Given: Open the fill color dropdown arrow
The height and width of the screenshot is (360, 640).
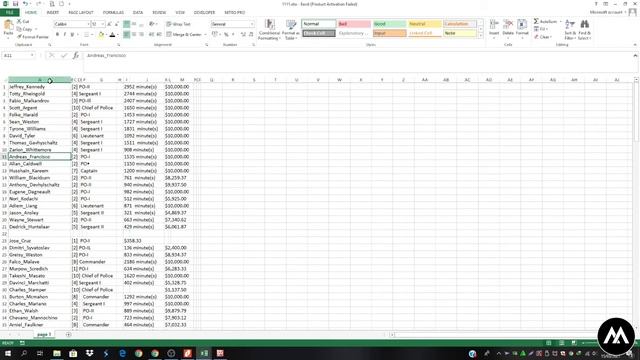Looking at the screenshot, I should pyautogui.click(x=106, y=35).
